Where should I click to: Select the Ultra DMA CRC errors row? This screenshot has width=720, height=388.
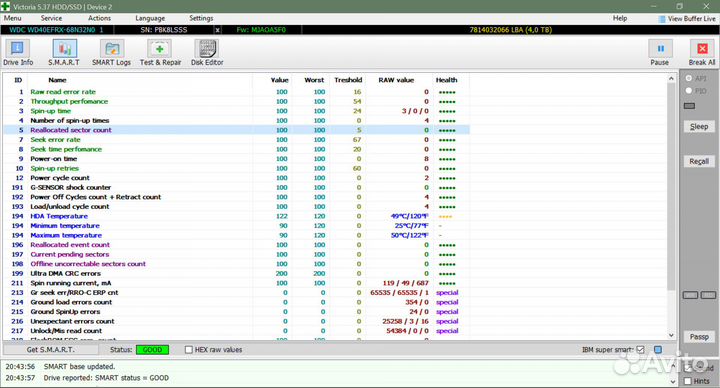[x=236, y=273]
